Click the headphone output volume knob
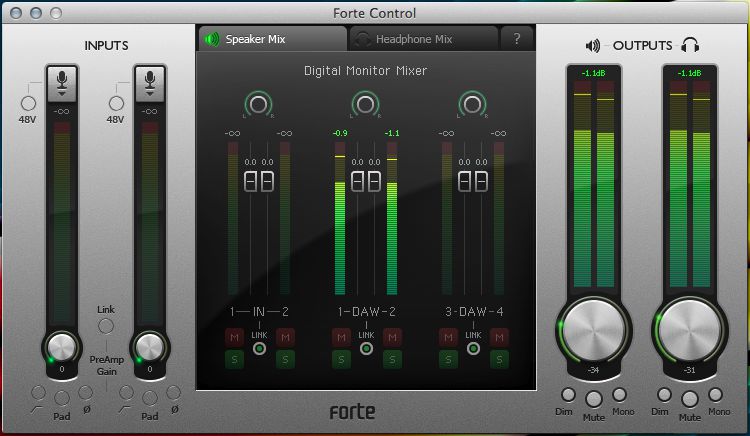 point(690,331)
